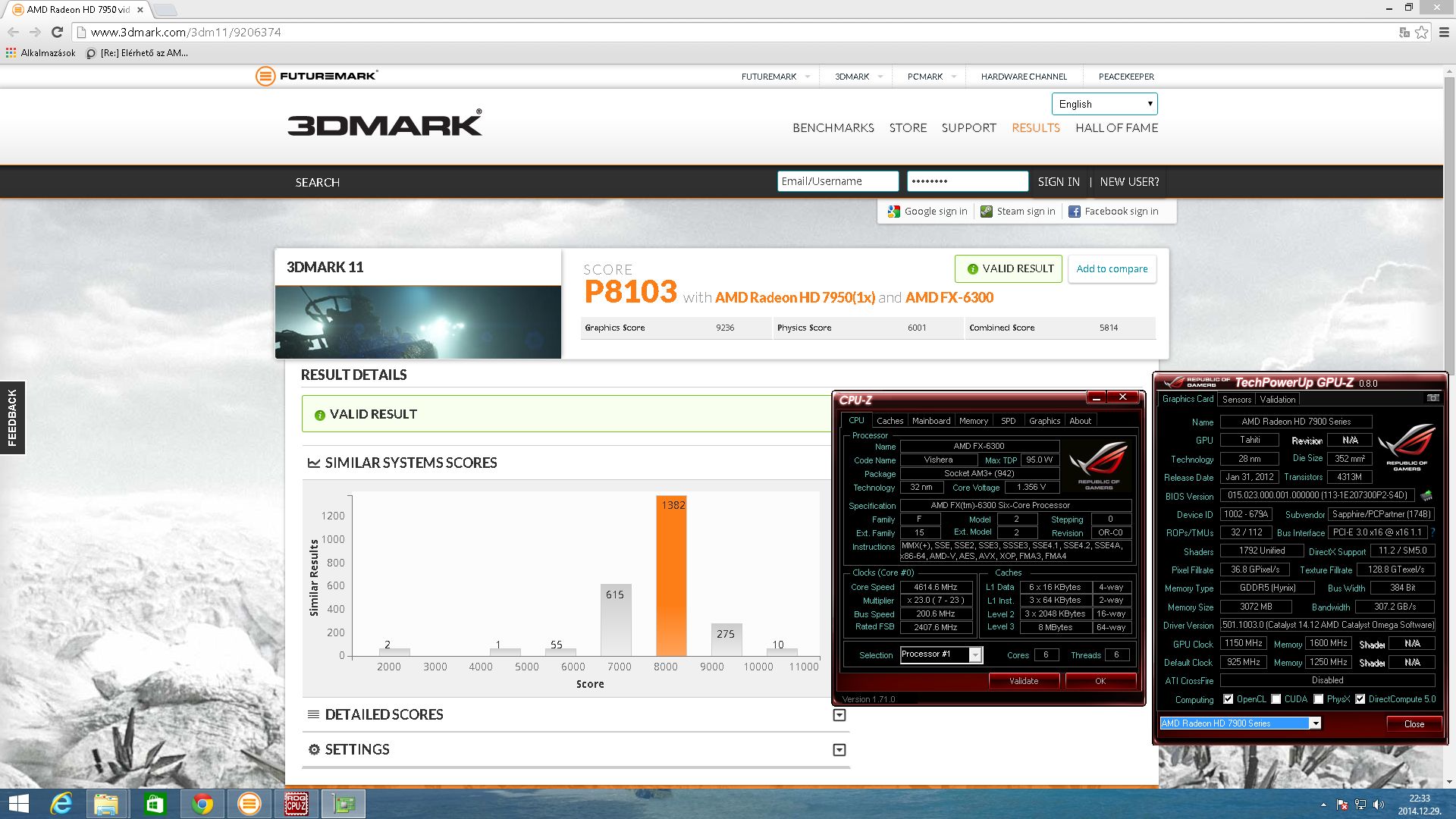Click the password input field
The width and height of the screenshot is (1456, 819).
[967, 182]
